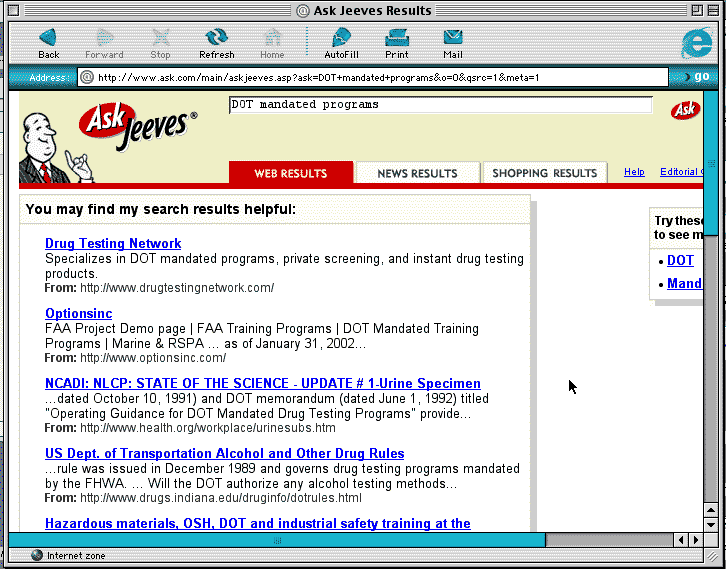Open the Optionsinc result link
This screenshot has width=726, height=569.
point(78,313)
